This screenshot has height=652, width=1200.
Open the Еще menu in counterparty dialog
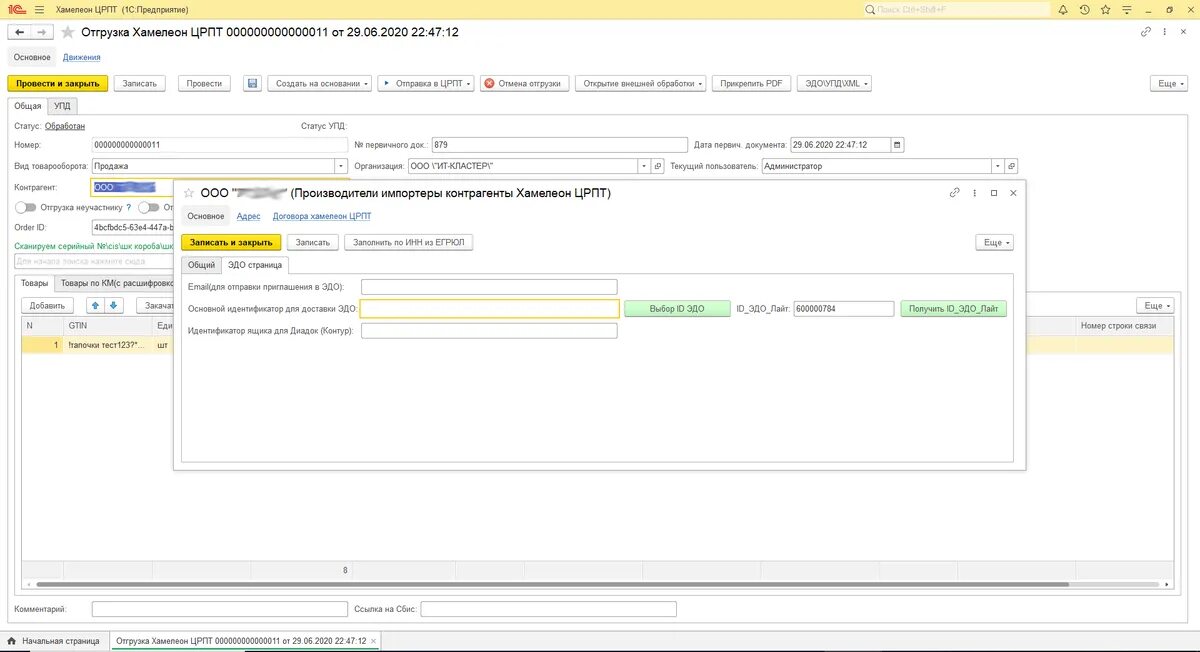pyautogui.click(x=995, y=242)
